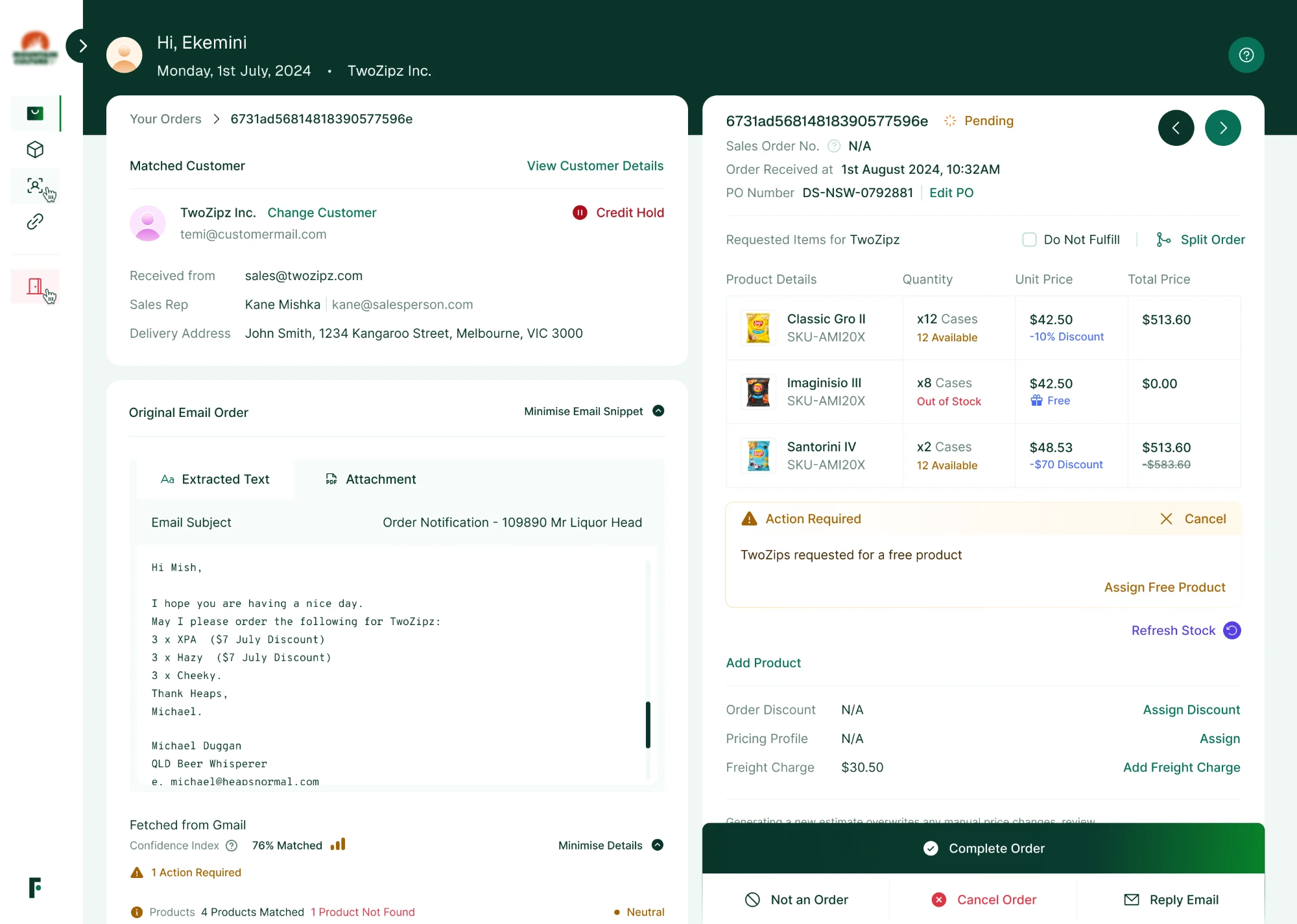Open the link integrations sidebar icon
The height and width of the screenshot is (924, 1297).
(x=35, y=222)
